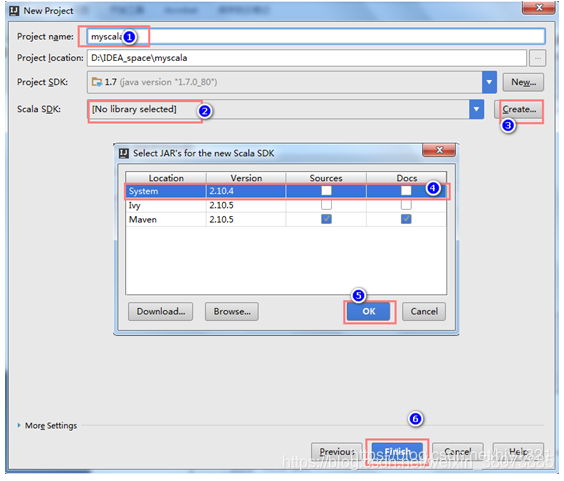The height and width of the screenshot is (481, 564).
Task: Click the New... button for Project SDK
Action: (x=523, y=82)
